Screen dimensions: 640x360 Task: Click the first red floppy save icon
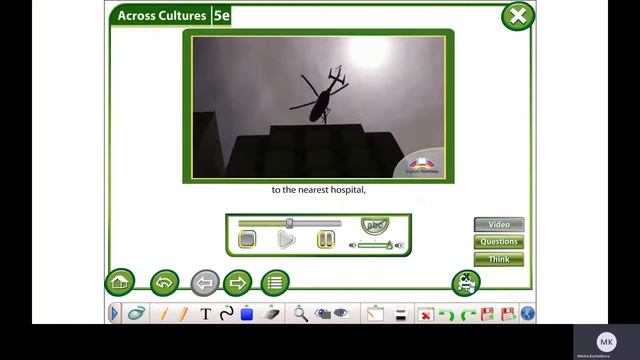pos(487,314)
